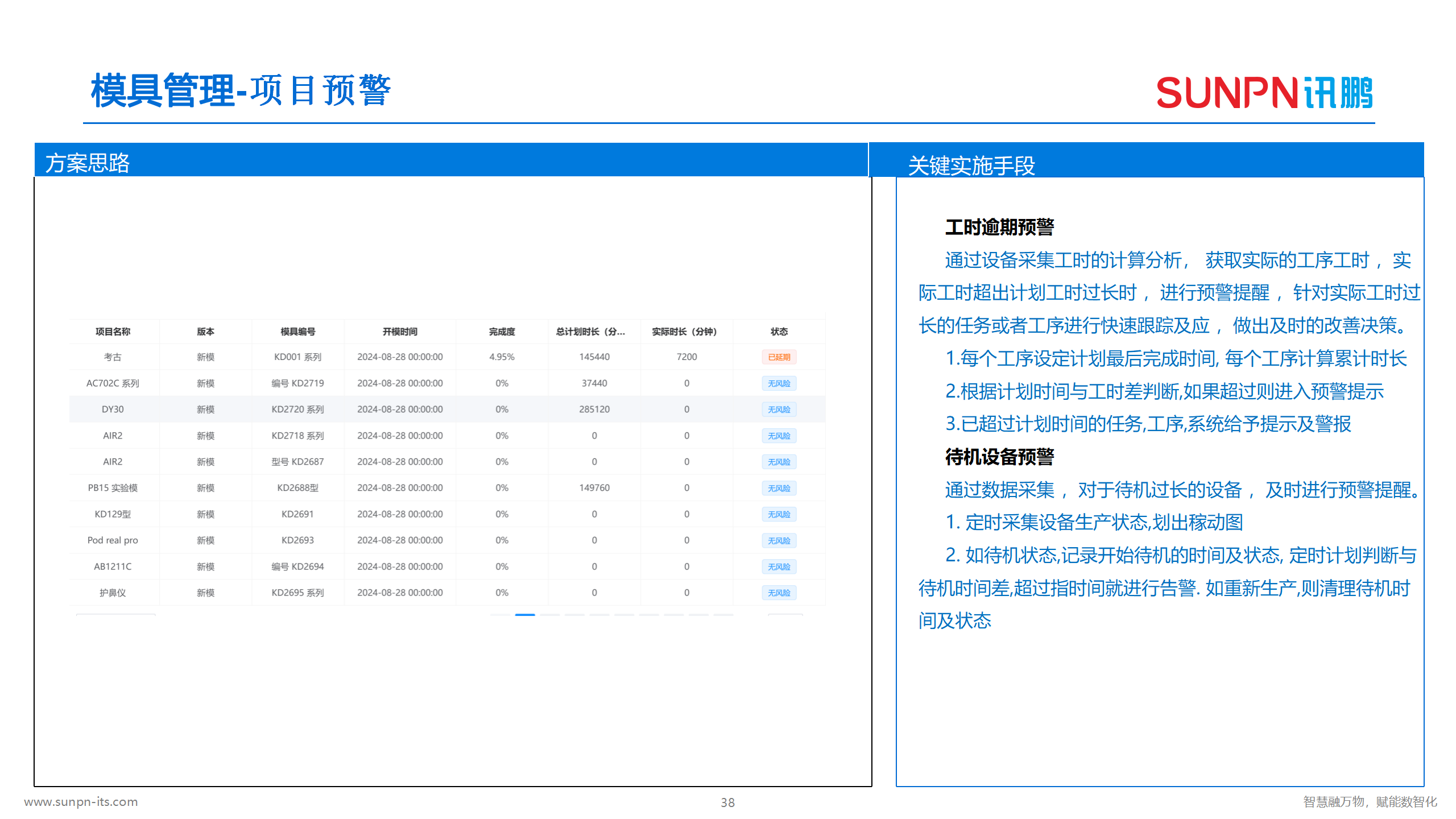Click the 开模时间 column header
The height and width of the screenshot is (819, 1456).
click(x=400, y=332)
